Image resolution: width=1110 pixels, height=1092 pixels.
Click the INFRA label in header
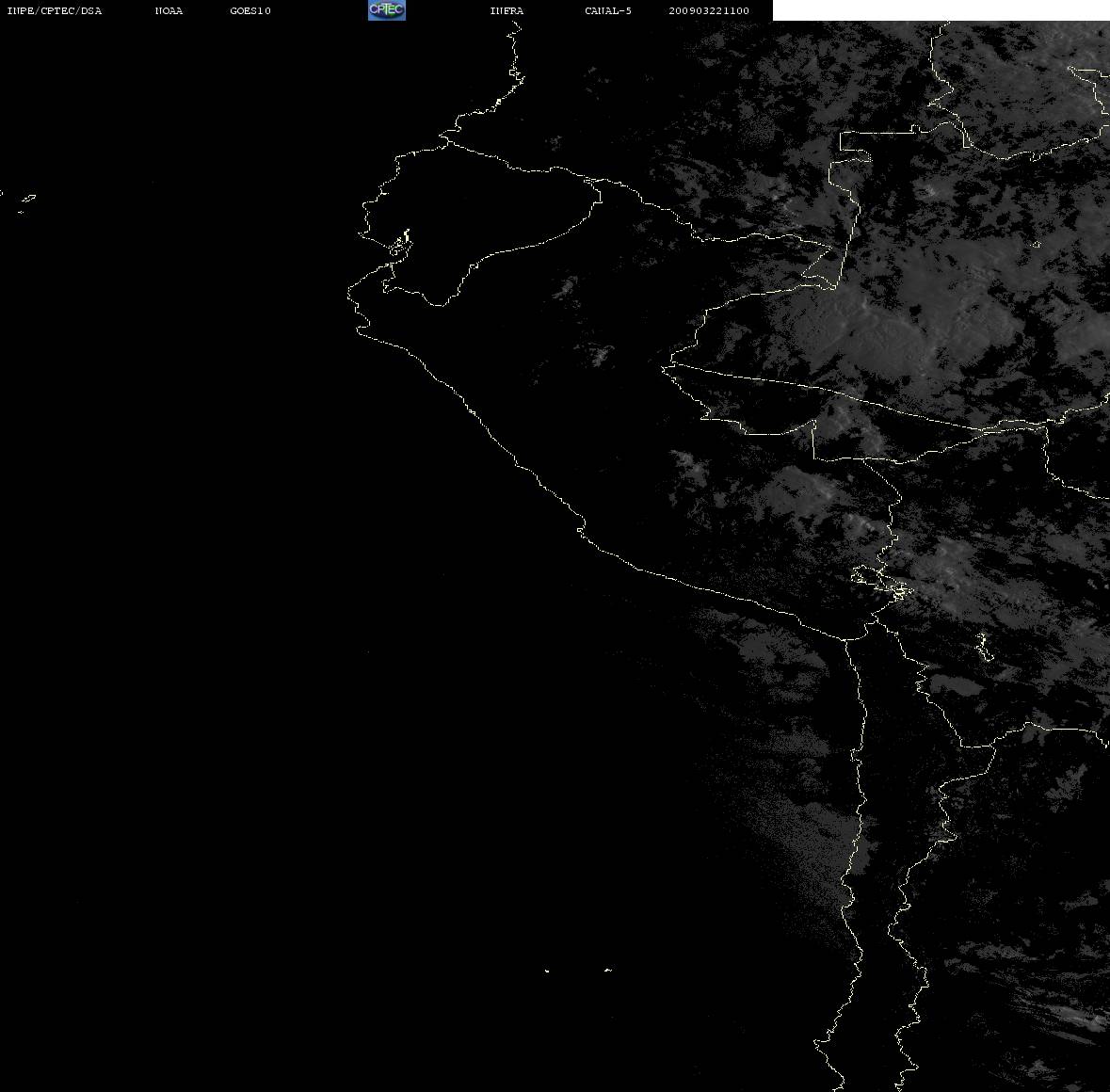[507, 10]
